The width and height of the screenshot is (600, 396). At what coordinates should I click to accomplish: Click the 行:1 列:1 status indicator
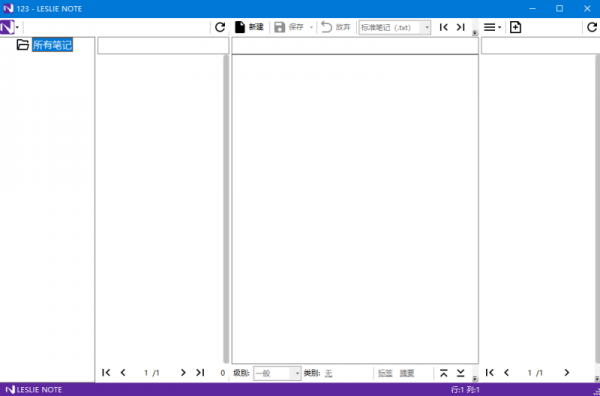(x=465, y=389)
